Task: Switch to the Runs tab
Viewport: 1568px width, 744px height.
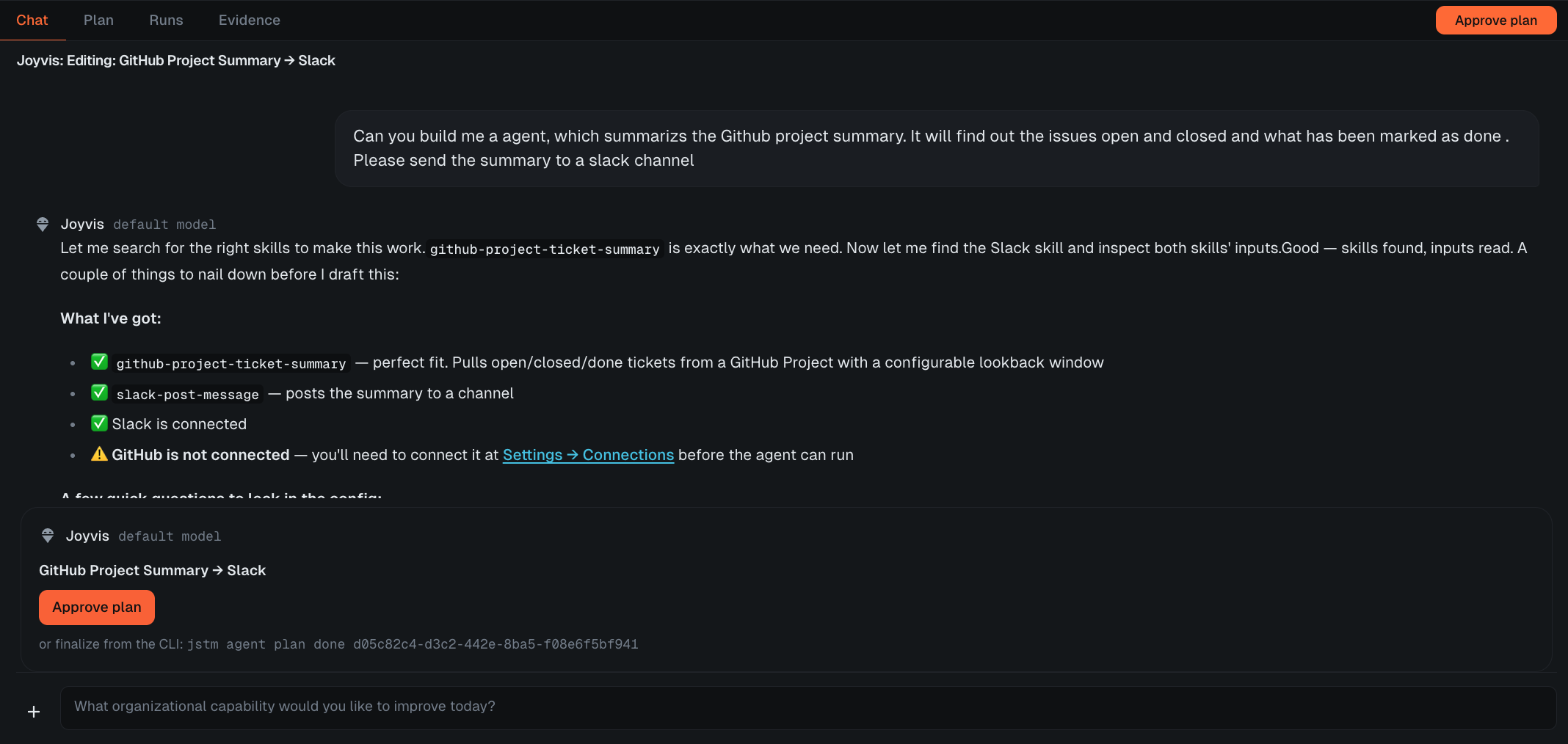Action: [x=166, y=21]
